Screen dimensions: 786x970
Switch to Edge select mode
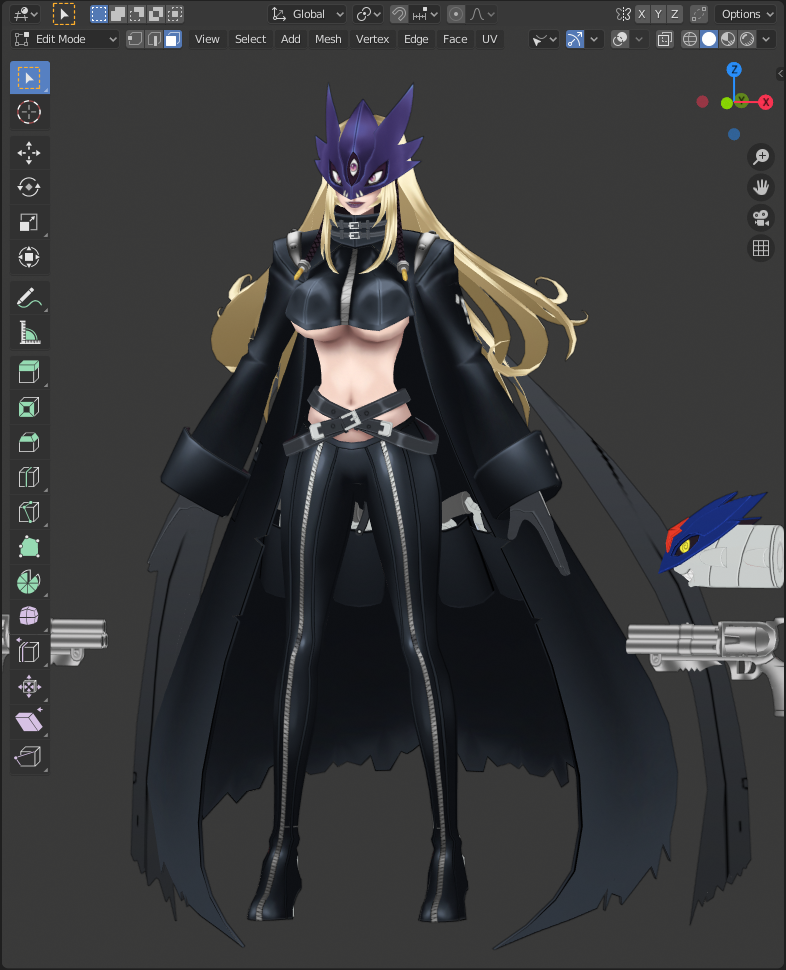[x=153, y=40]
